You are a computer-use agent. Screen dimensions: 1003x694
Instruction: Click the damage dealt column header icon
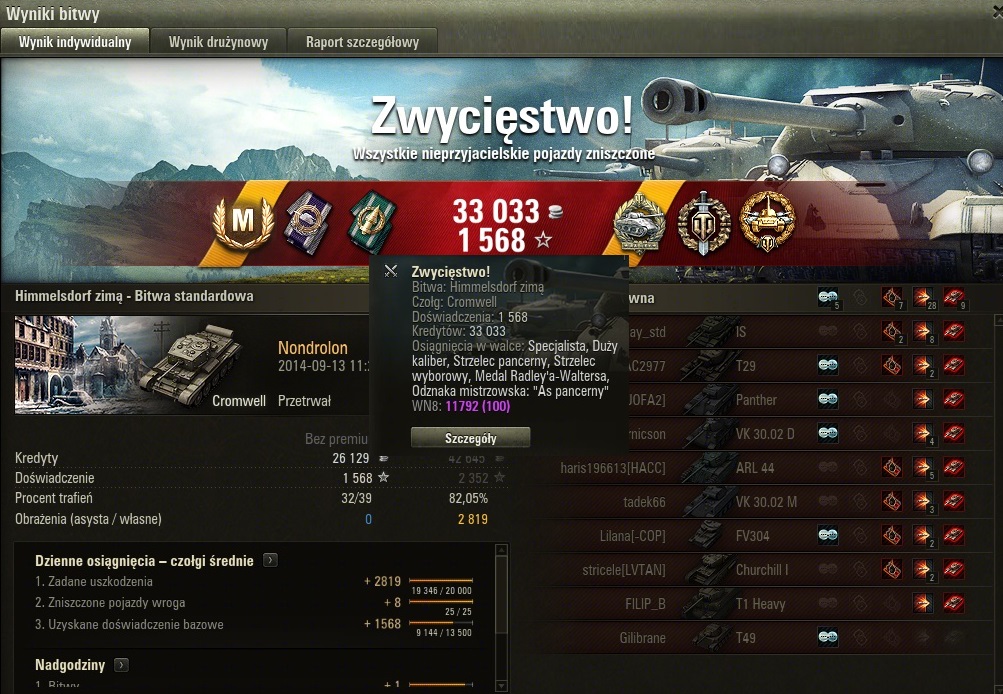(x=922, y=297)
